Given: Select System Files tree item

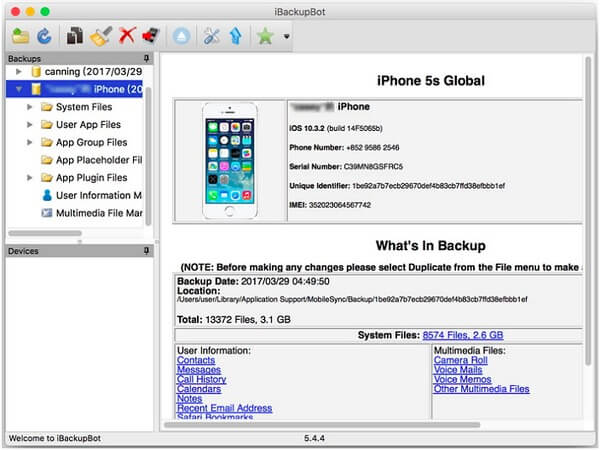Looking at the screenshot, I should pyautogui.click(x=84, y=107).
